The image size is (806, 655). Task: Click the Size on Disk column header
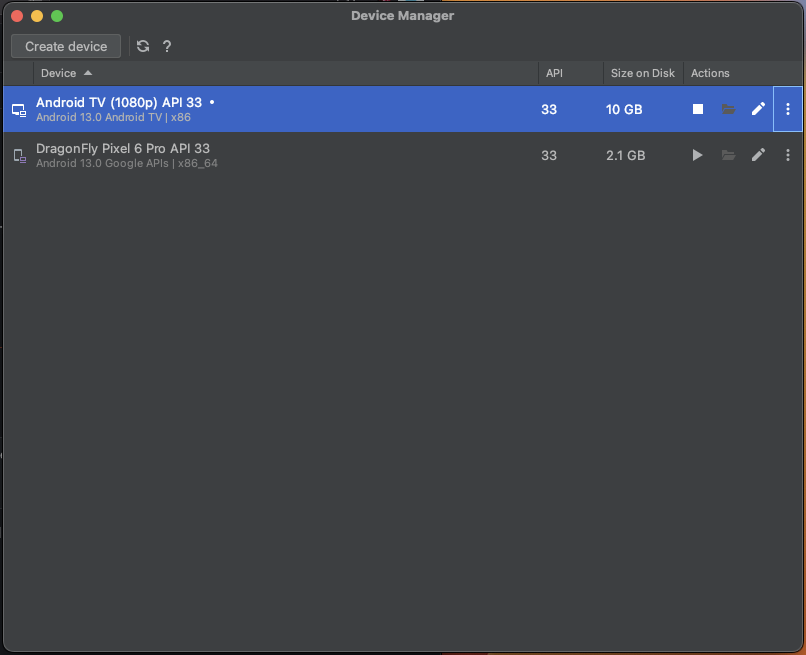(642, 73)
